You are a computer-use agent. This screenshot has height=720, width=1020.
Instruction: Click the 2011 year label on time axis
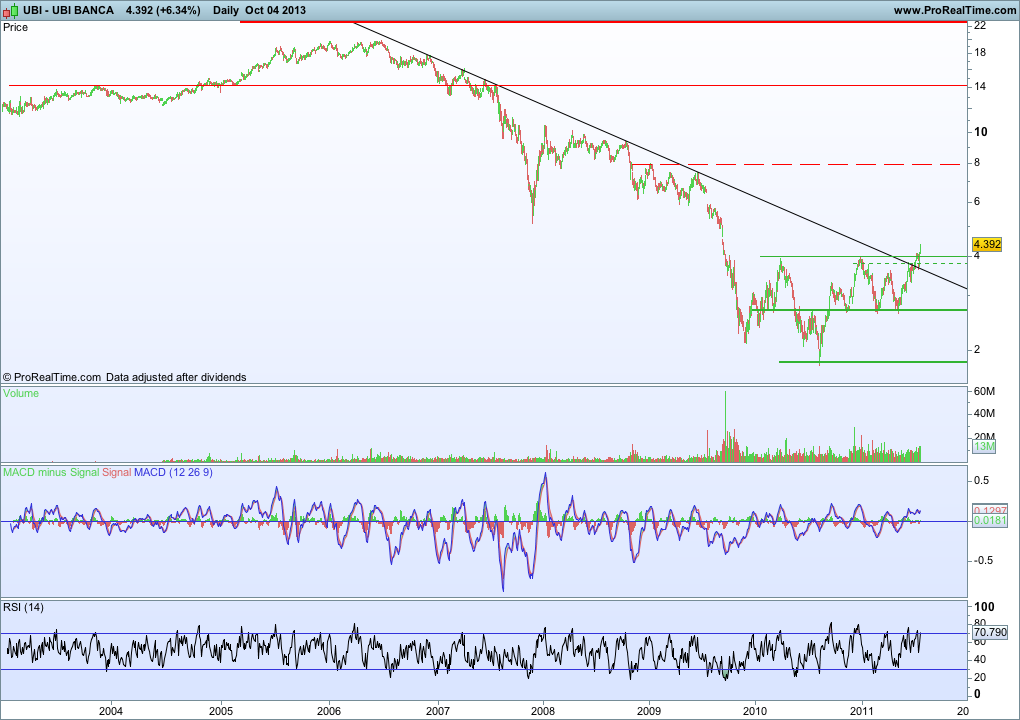(862, 711)
